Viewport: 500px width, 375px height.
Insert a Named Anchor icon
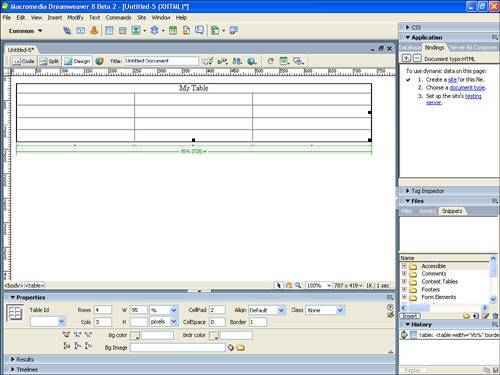[94, 31]
